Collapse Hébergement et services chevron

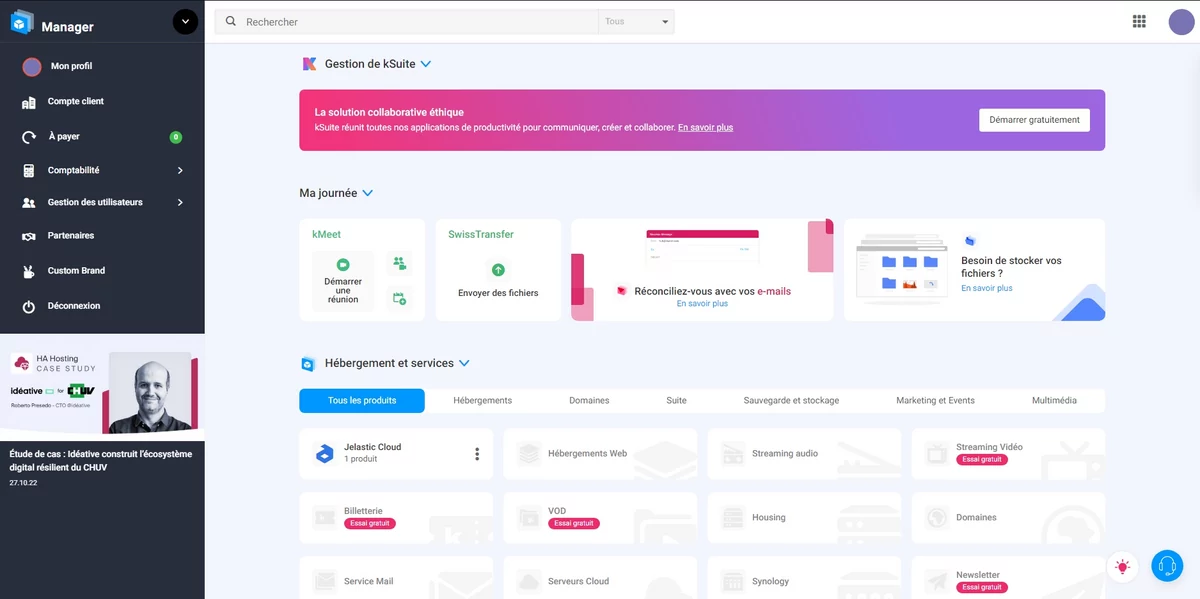click(464, 364)
